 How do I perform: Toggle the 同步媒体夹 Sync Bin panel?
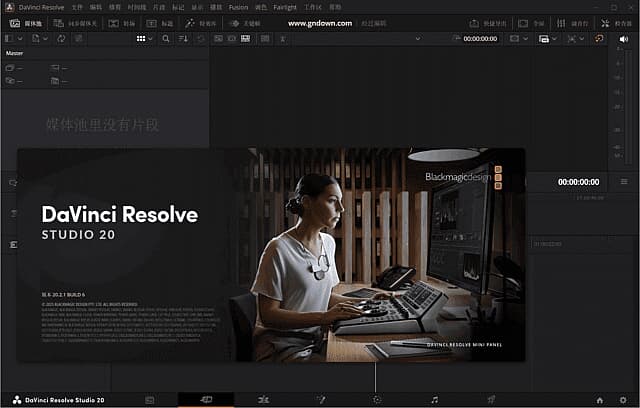(70, 22)
